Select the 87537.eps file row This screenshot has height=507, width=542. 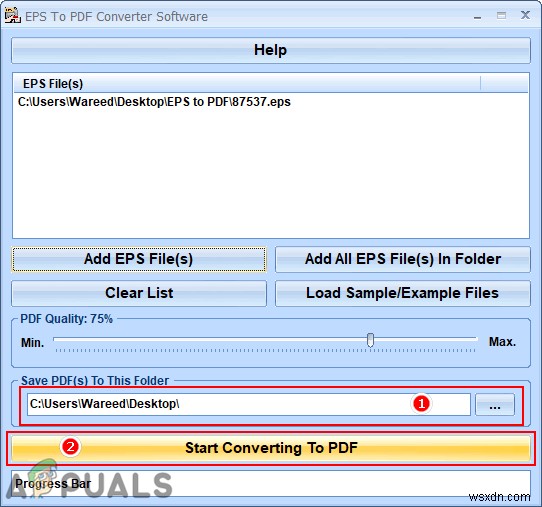coord(271,102)
